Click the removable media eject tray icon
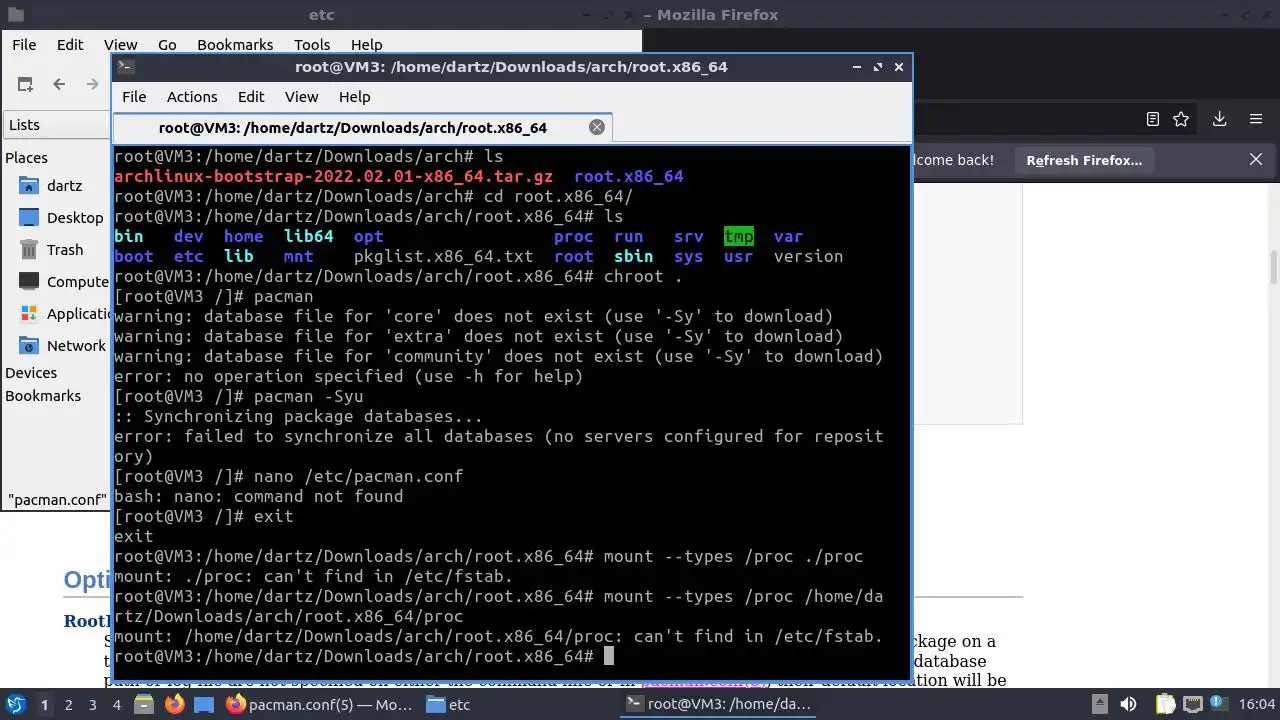The image size is (1280, 720). (x=1099, y=704)
